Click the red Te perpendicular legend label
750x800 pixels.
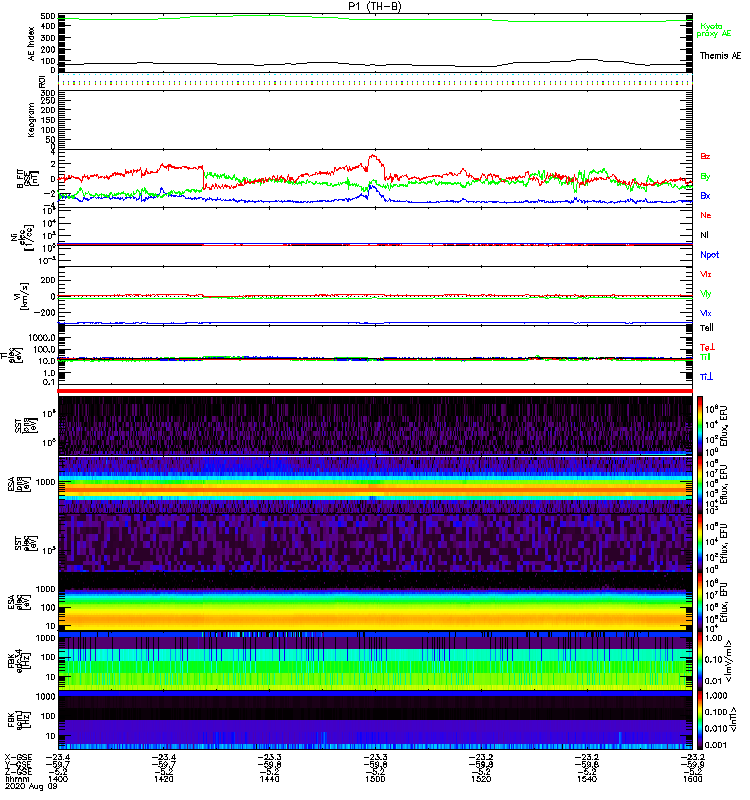coord(707,347)
